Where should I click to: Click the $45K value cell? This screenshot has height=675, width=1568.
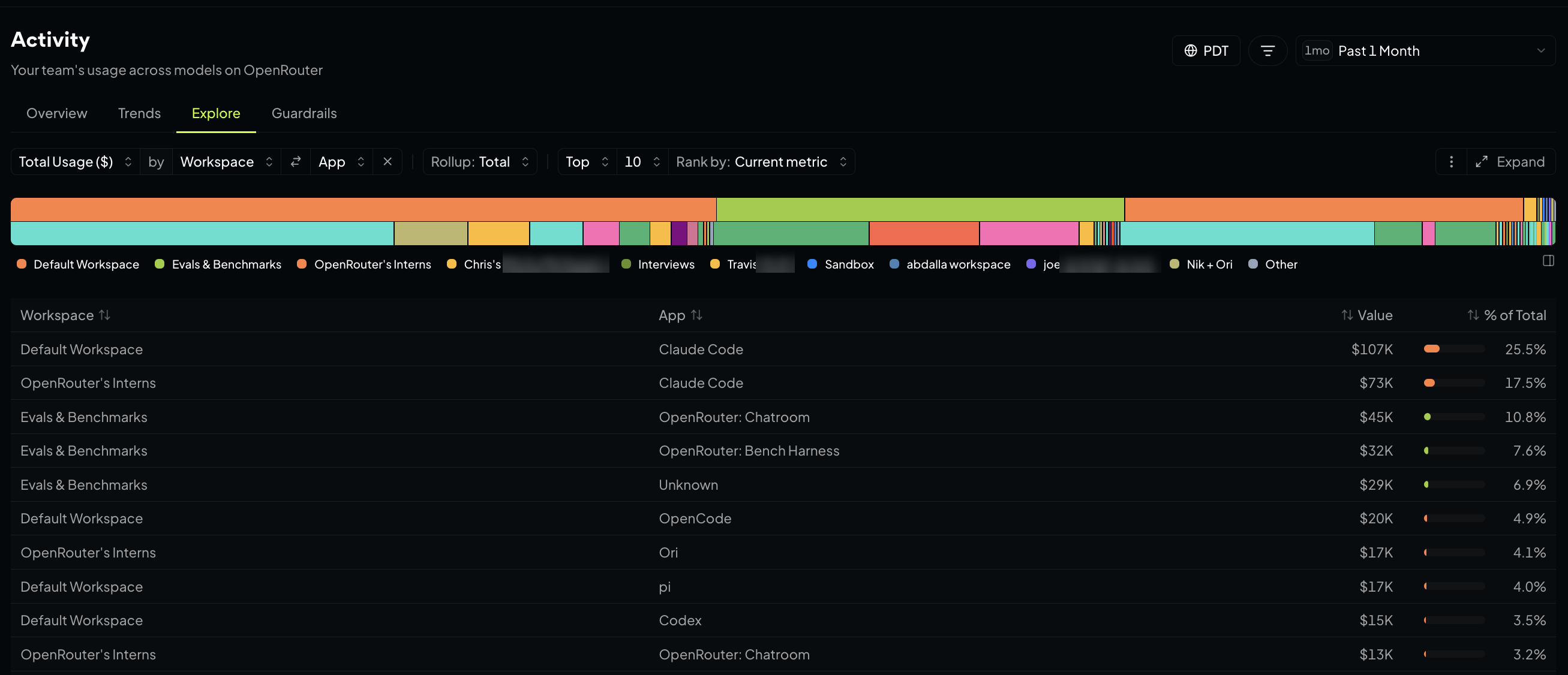click(x=1375, y=417)
